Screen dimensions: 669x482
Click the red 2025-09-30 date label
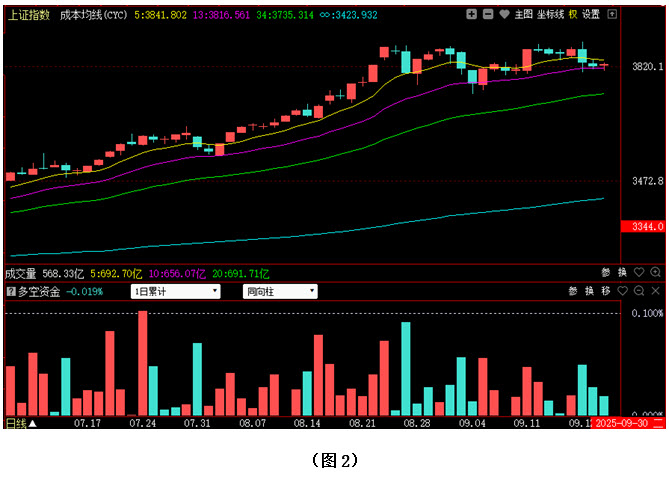tap(628, 423)
